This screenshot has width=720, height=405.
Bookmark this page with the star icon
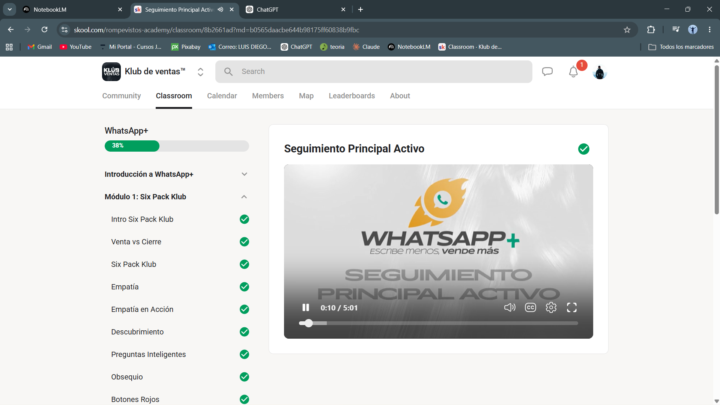click(627, 30)
